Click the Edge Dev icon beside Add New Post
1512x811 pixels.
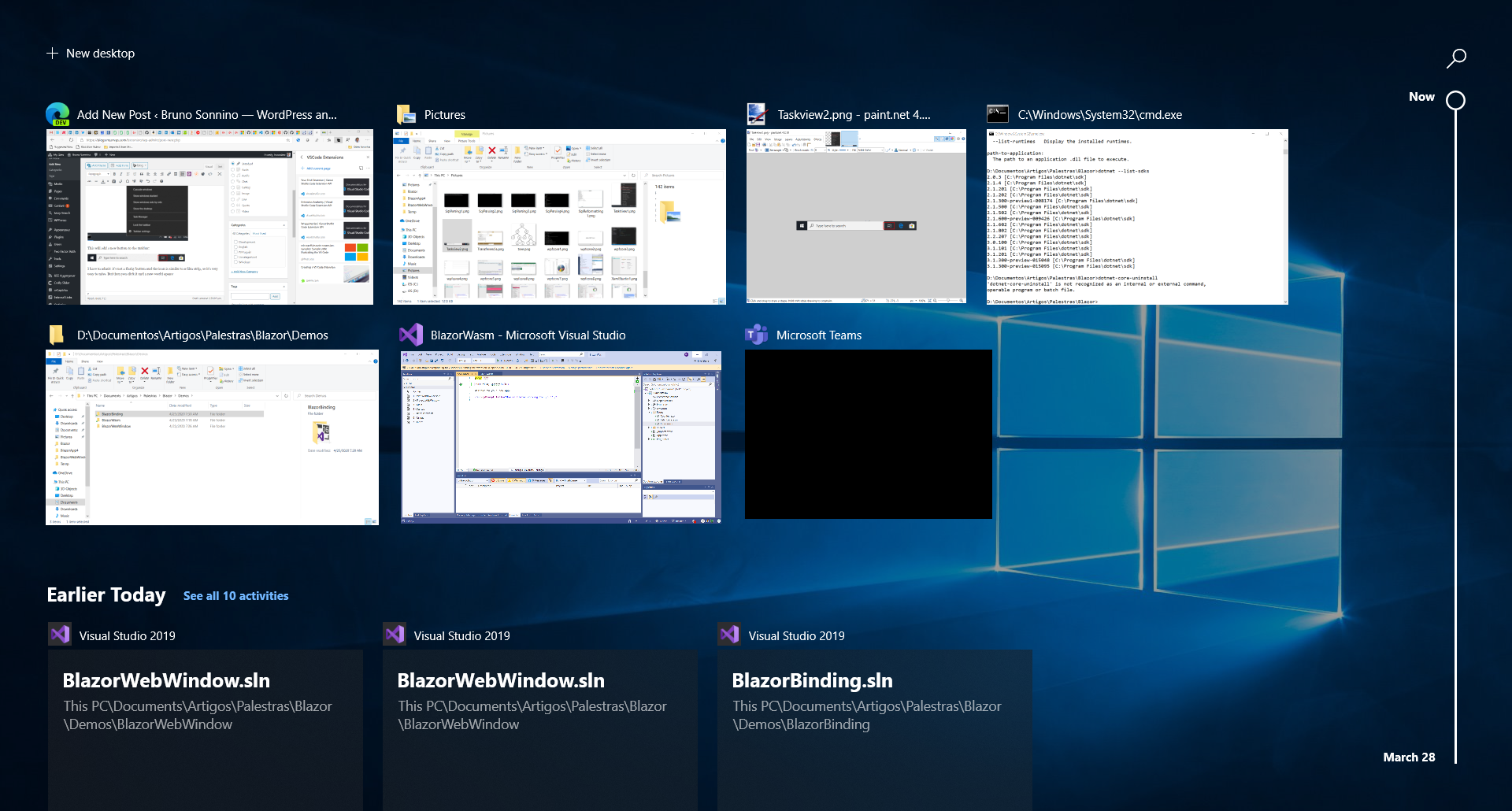(x=57, y=114)
